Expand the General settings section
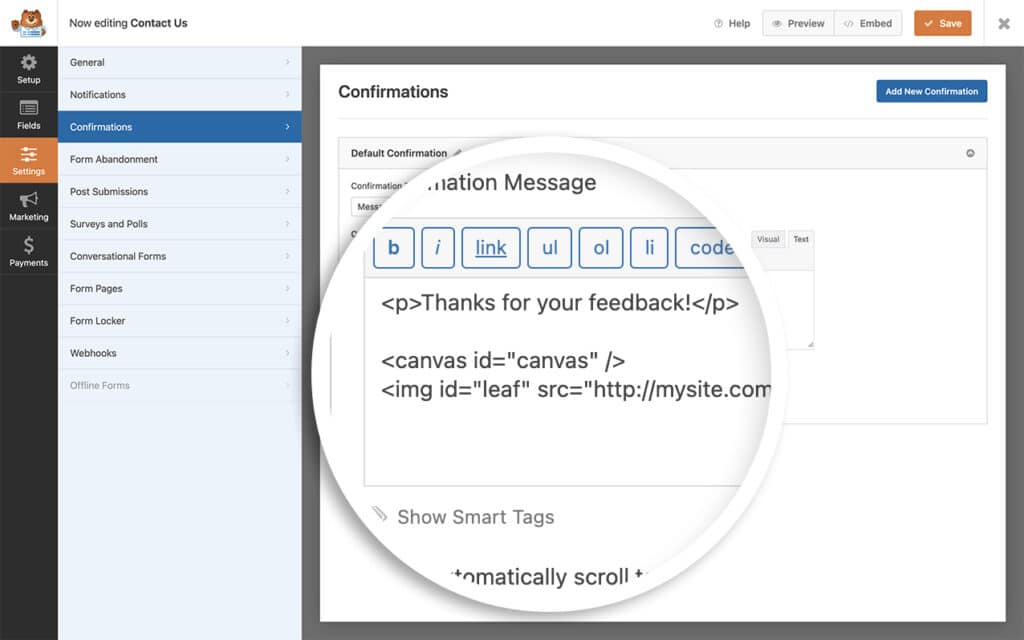 (x=179, y=62)
